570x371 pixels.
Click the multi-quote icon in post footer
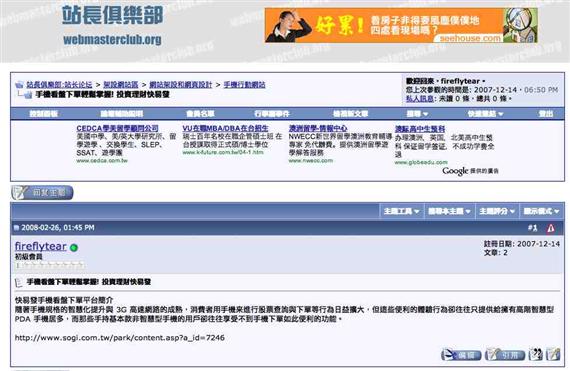(x=535, y=354)
